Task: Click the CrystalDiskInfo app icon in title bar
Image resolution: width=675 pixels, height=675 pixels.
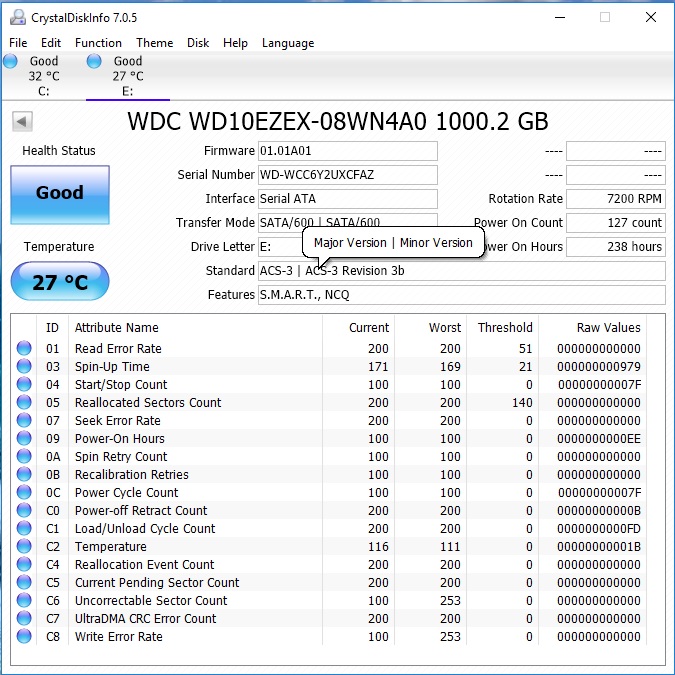Action: 18,17
